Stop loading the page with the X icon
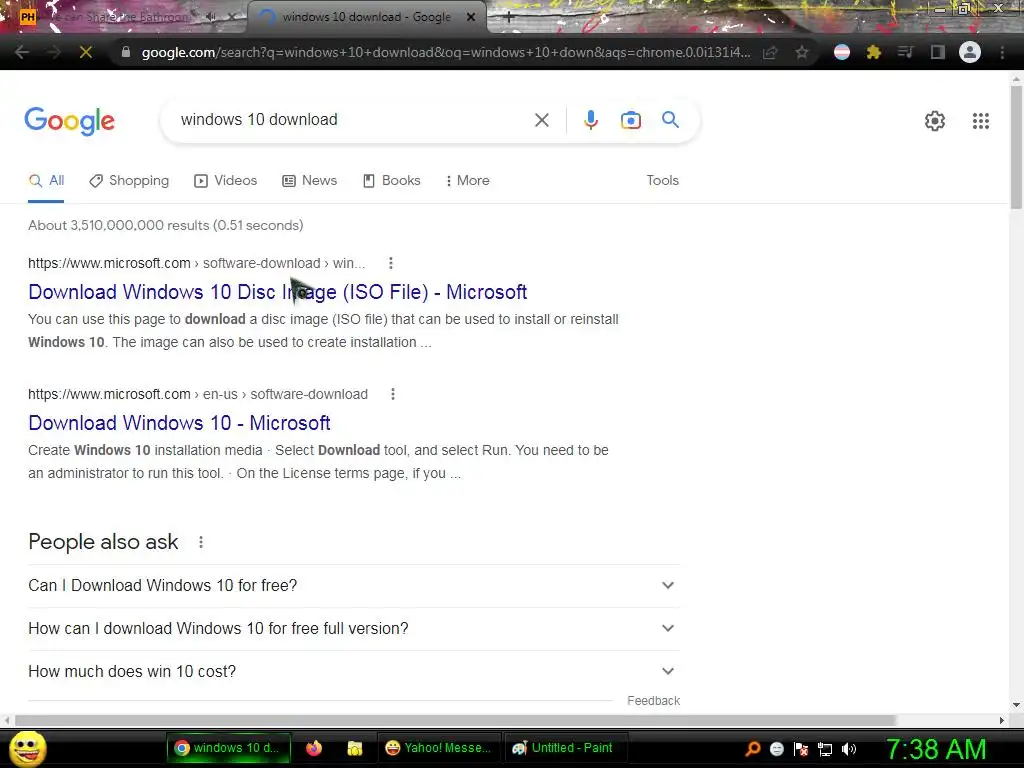Screen dimensions: 1024x768 (x=86, y=52)
